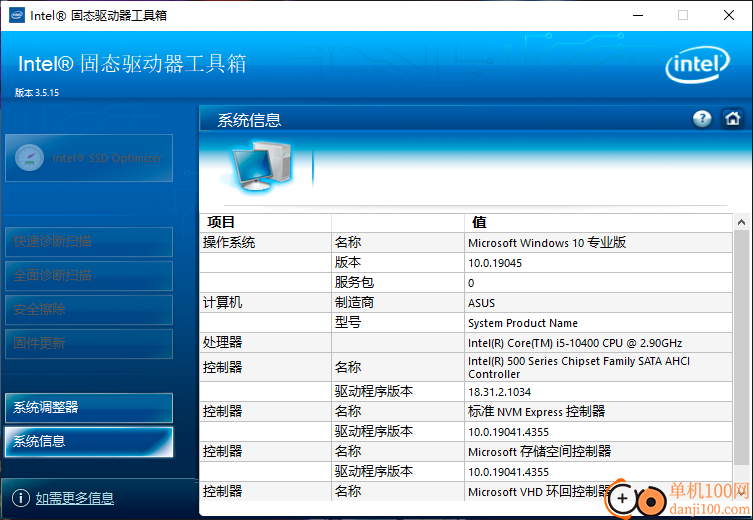Select OS version value 10.0.19045
753x520 pixels.
coord(495,263)
